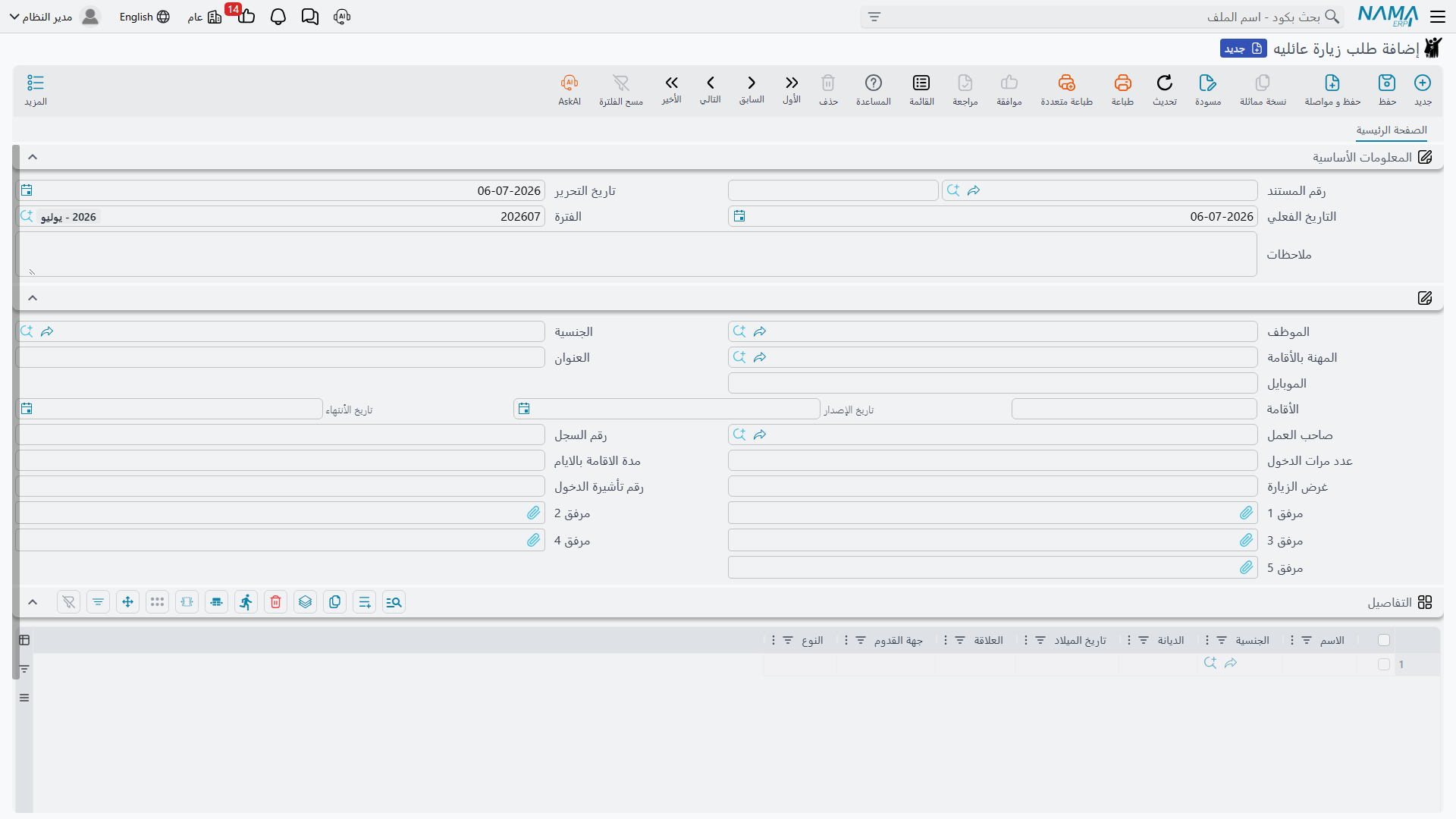The width and height of the screenshot is (1456, 819).
Task: Click the جديد status badge
Action: pos(1244,49)
